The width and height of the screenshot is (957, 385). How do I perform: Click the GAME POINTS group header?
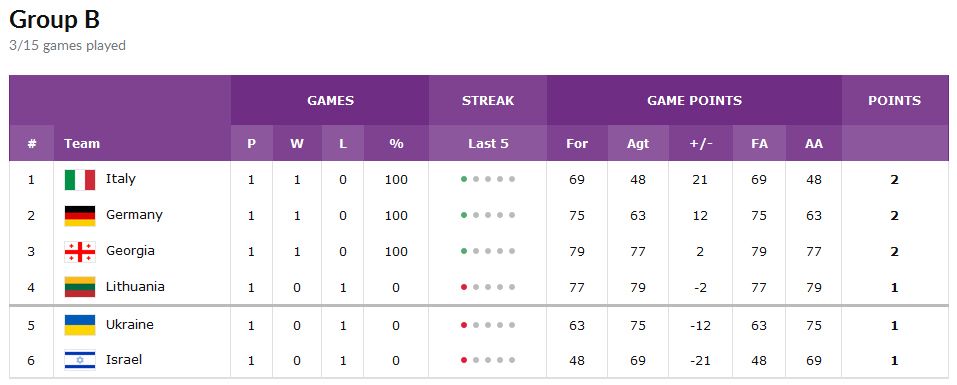click(695, 101)
